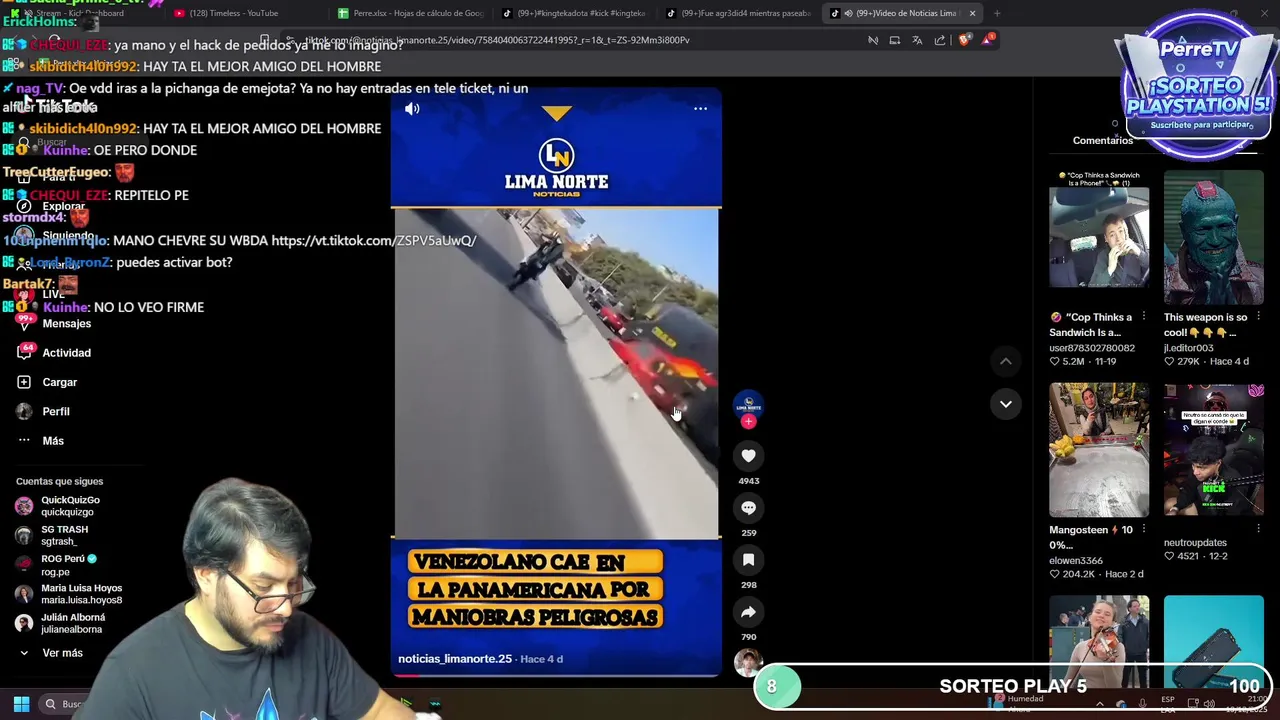Share the video using the arrow icon

[748, 612]
